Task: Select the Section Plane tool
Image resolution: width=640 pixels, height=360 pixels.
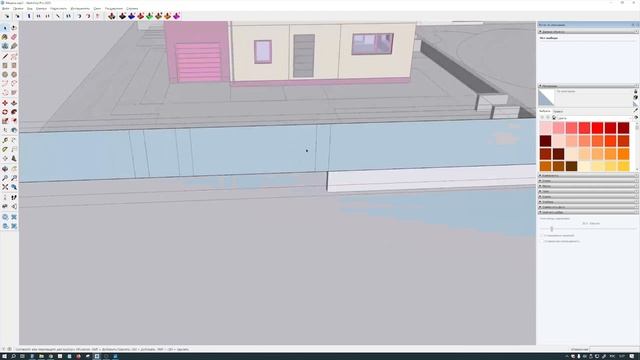Action: [x=14, y=206]
